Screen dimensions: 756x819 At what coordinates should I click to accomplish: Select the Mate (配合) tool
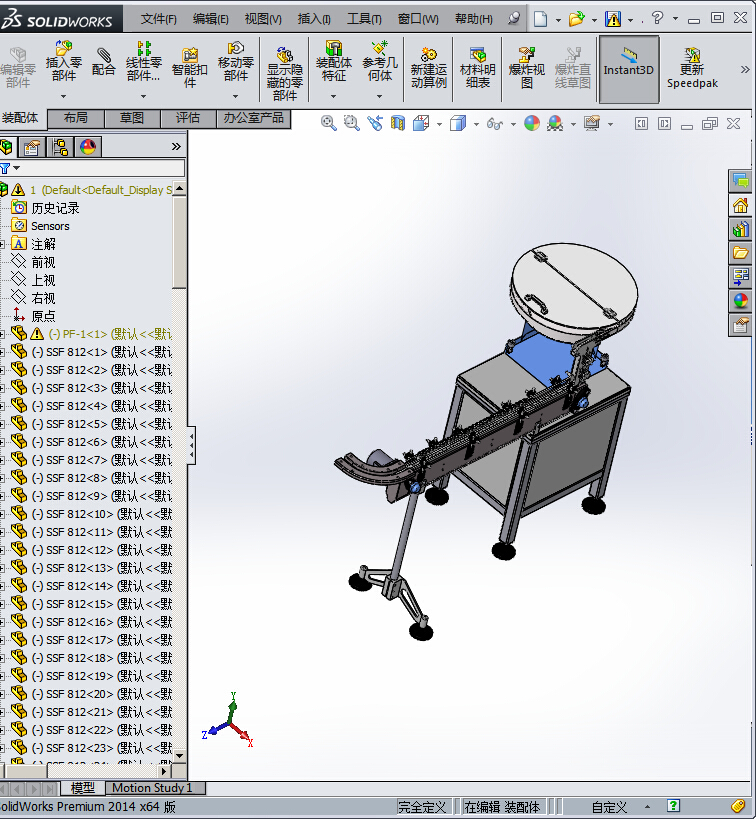[x=103, y=61]
